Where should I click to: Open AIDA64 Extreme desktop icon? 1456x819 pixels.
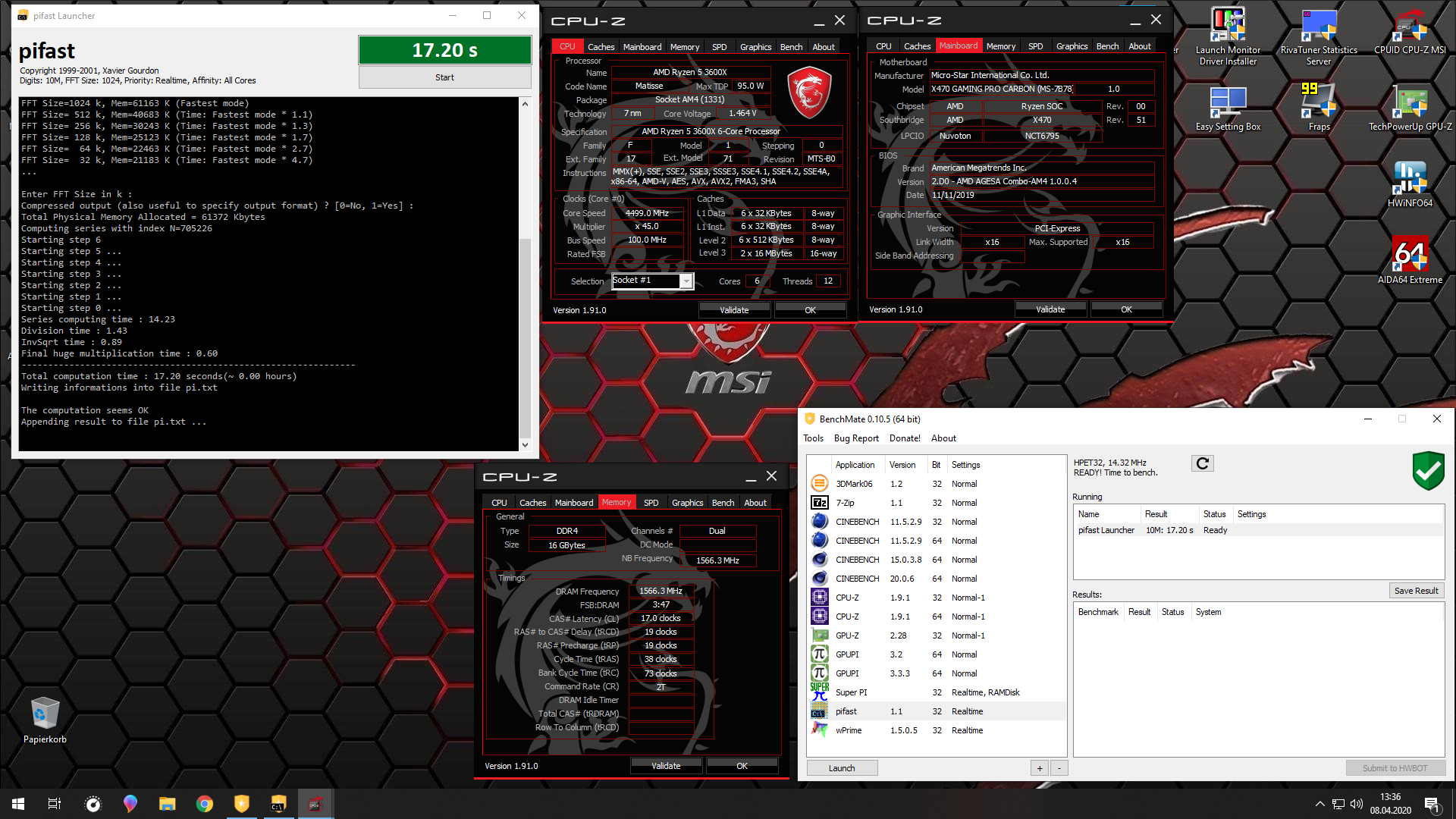[x=1410, y=260]
